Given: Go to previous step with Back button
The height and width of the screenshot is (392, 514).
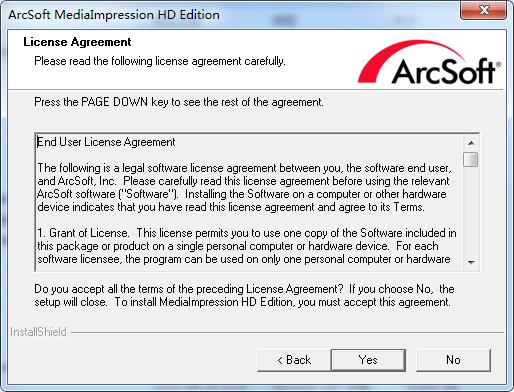Looking at the screenshot, I should pyautogui.click(x=294, y=360).
